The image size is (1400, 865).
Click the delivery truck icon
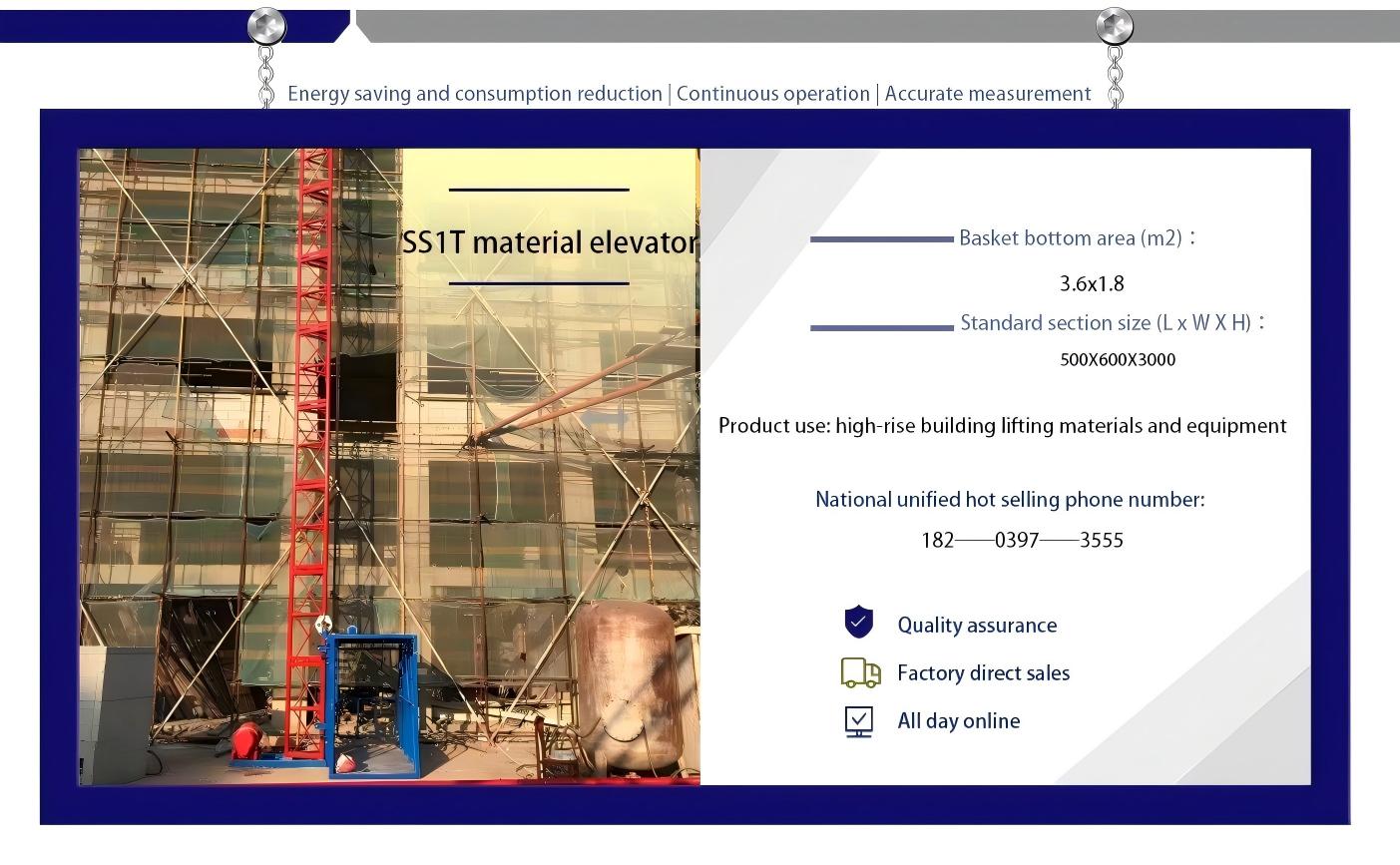(x=860, y=673)
